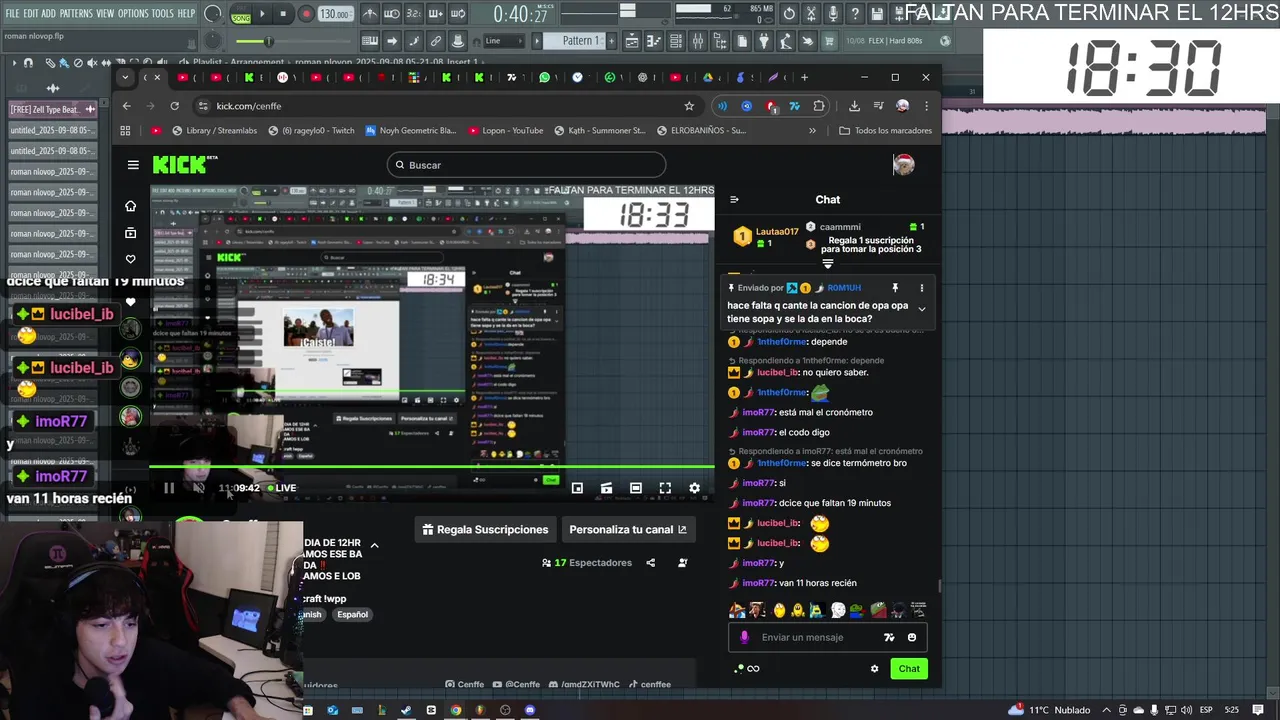
Task: Toggle FL Studio loop recording icon
Action: click(x=457, y=14)
